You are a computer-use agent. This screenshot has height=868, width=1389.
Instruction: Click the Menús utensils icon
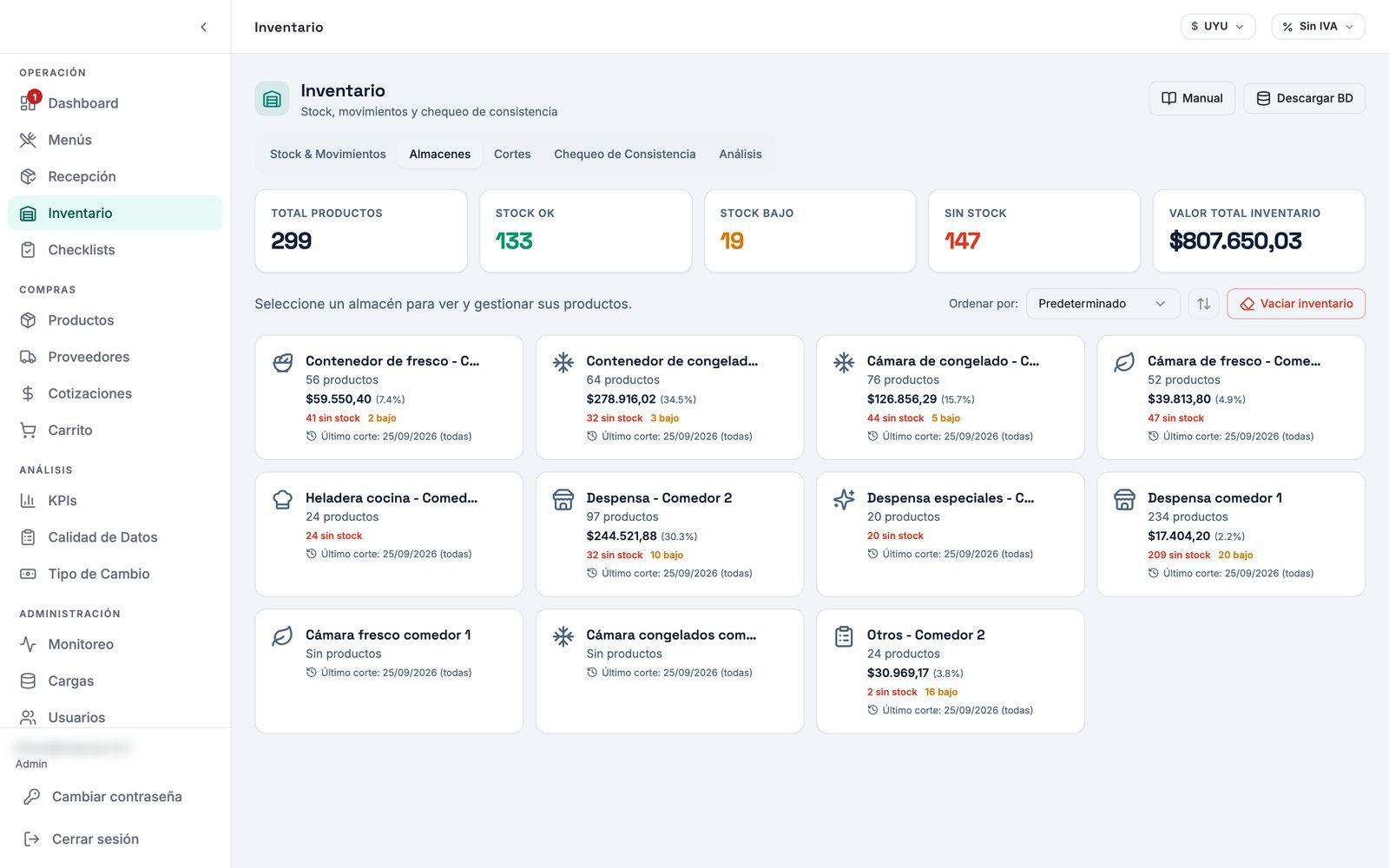[28, 140]
